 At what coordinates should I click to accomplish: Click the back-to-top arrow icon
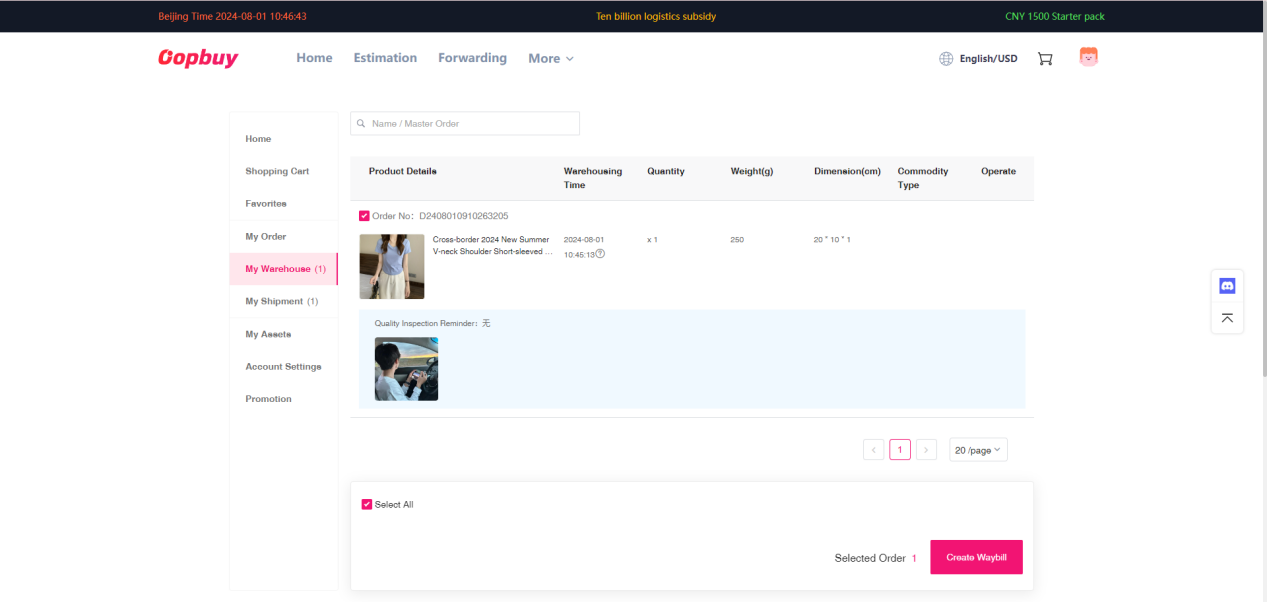tap(1227, 318)
